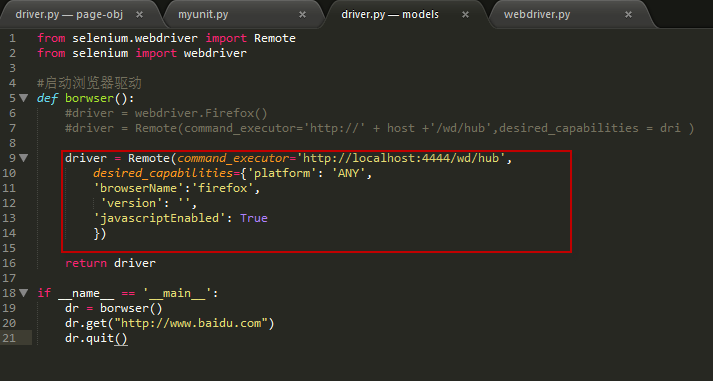The width and height of the screenshot is (713, 381).
Task: Click the Chinese comment on line 4
Action: coord(90,83)
